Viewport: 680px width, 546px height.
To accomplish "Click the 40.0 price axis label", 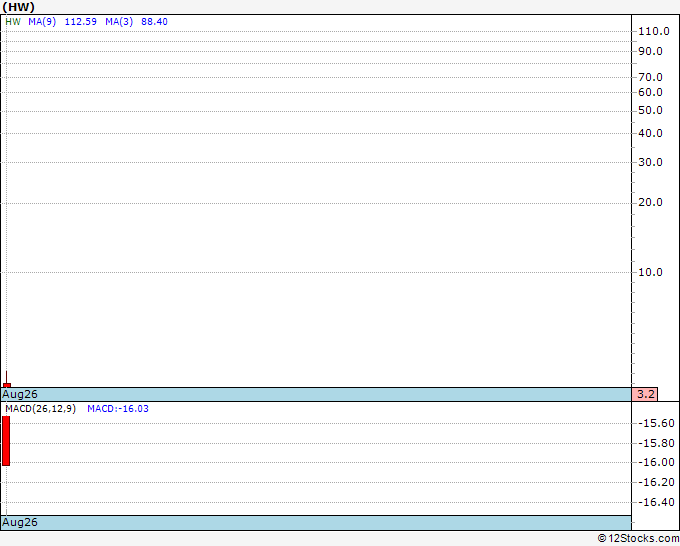I will pos(651,133).
